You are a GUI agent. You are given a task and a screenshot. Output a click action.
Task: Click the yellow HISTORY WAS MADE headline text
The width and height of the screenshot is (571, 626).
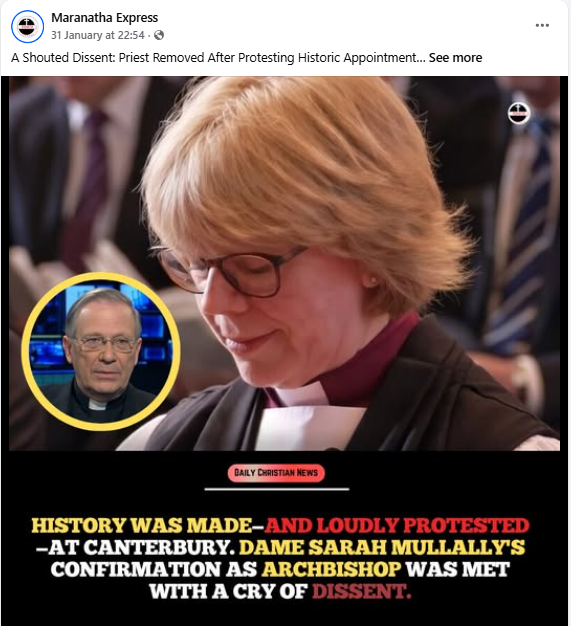[142, 525]
